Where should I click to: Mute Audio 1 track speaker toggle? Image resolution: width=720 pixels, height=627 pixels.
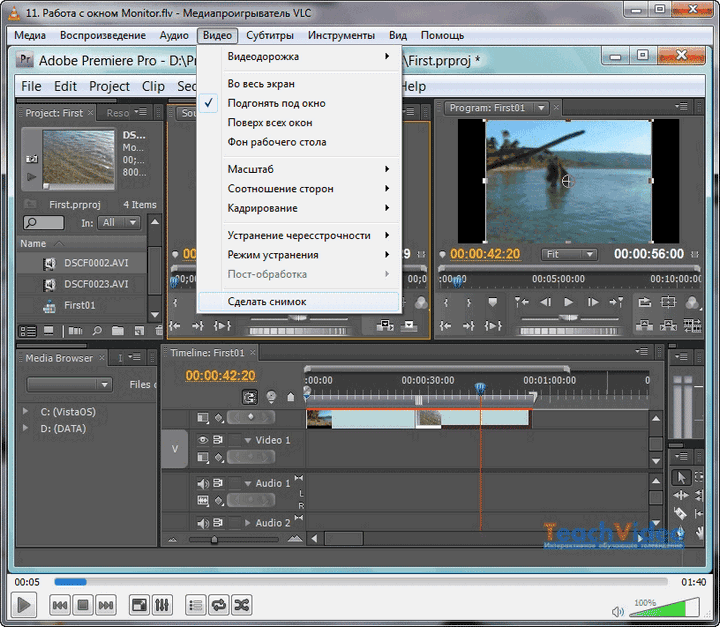[202, 483]
